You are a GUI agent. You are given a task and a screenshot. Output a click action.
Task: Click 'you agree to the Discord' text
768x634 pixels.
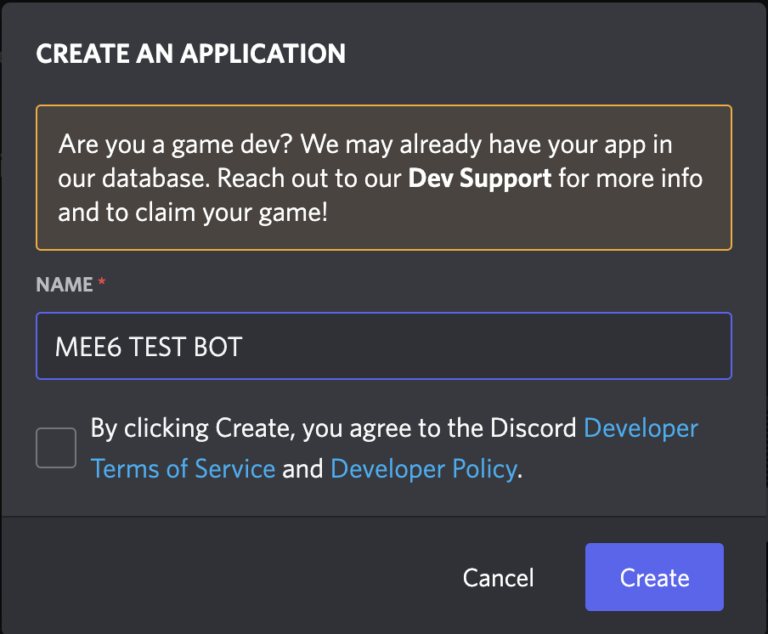(431, 429)
